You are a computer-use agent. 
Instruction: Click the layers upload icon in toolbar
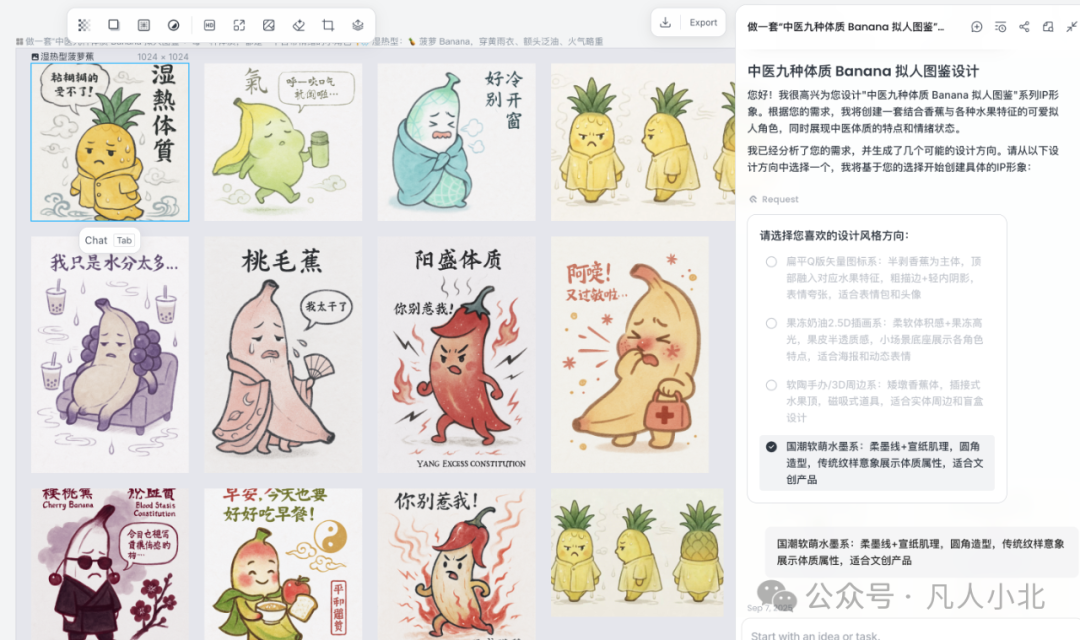coord(357,25)
